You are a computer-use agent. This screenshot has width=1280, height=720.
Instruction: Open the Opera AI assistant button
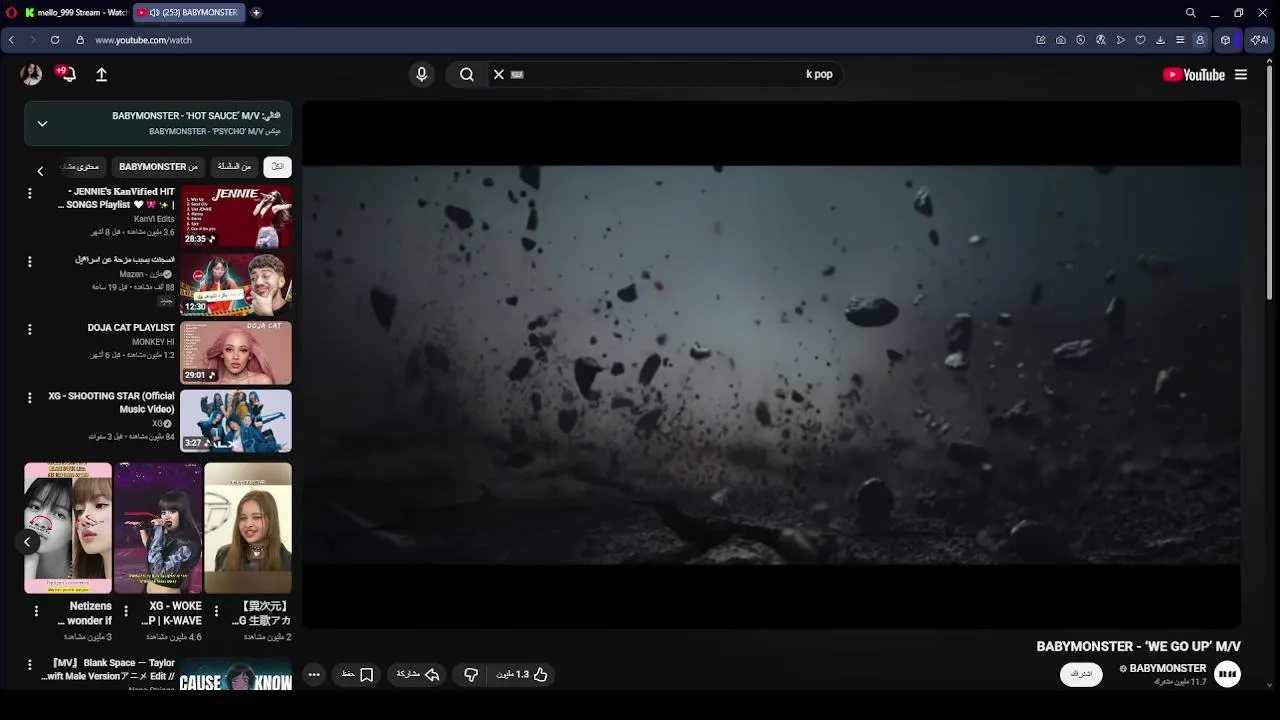pyautogui.click(x=1259, y=40)
